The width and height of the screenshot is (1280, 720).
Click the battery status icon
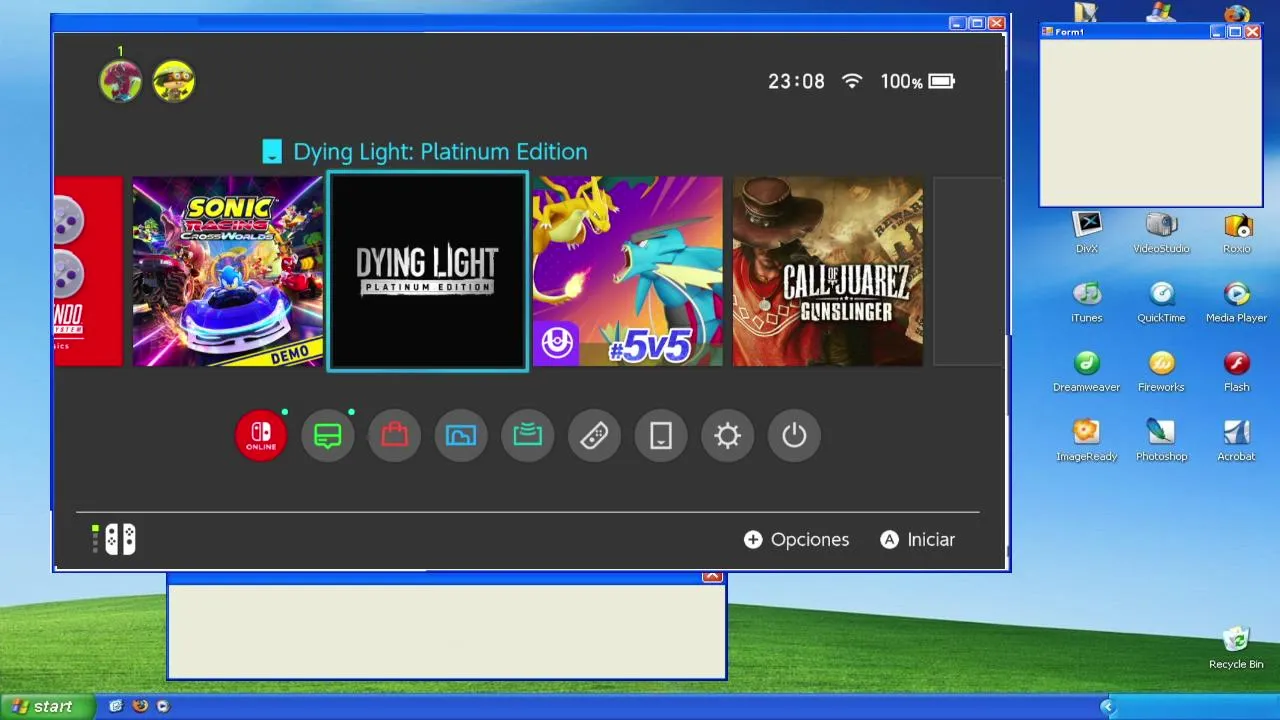click(x=942, y=81)
